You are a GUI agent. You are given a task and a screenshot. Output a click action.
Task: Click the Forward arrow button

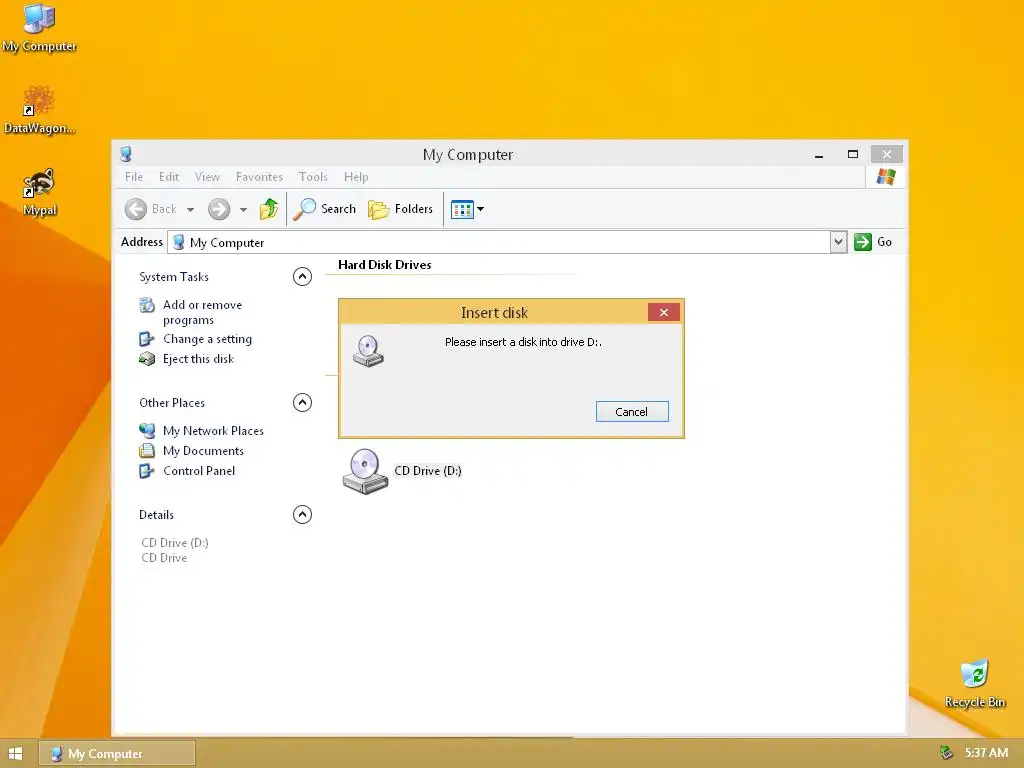[219, 209]
